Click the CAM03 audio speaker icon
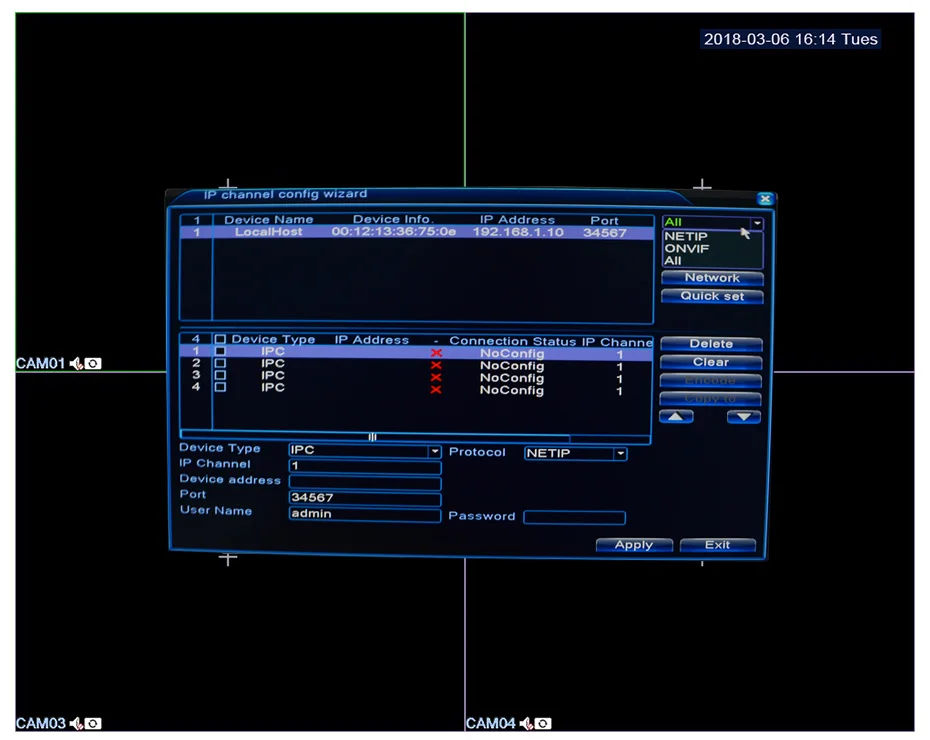 click(x=76, y=723)
